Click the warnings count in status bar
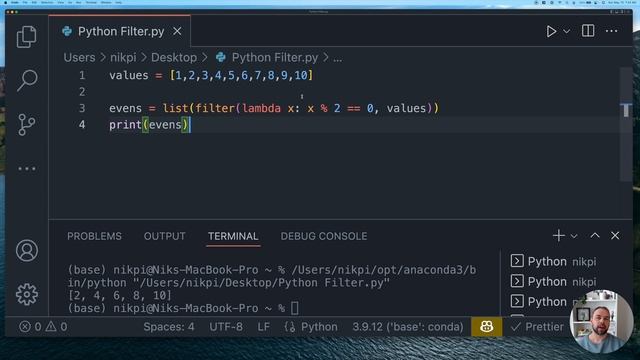The width and height of the screenshot is (640, 360). coord(56,327)
